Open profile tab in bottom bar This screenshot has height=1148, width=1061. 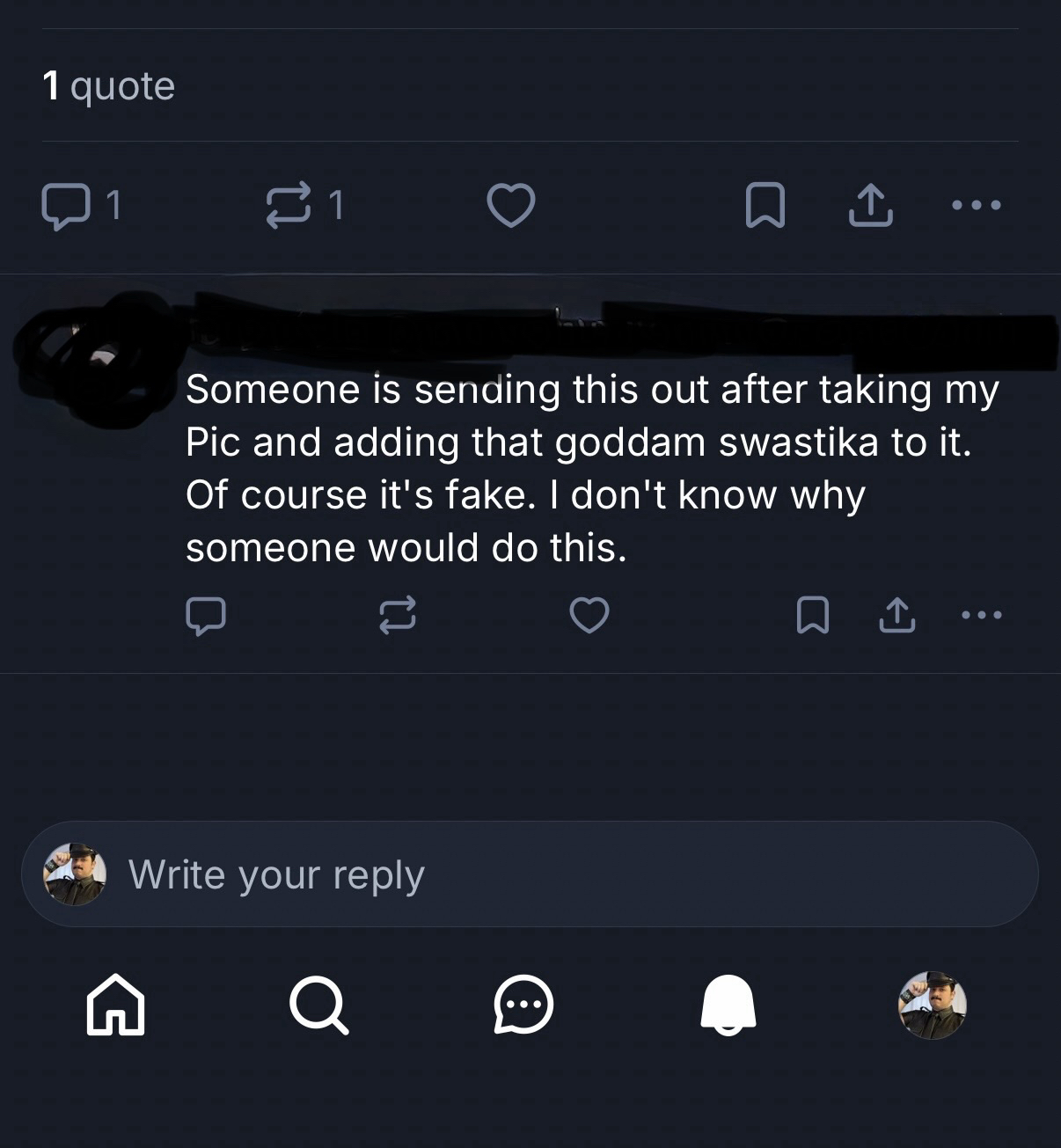(932, 1005)
